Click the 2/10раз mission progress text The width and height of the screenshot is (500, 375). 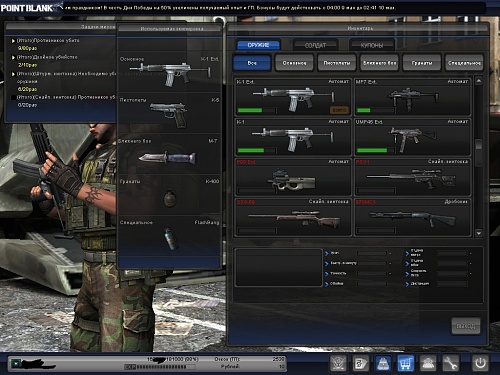point(27,65)
